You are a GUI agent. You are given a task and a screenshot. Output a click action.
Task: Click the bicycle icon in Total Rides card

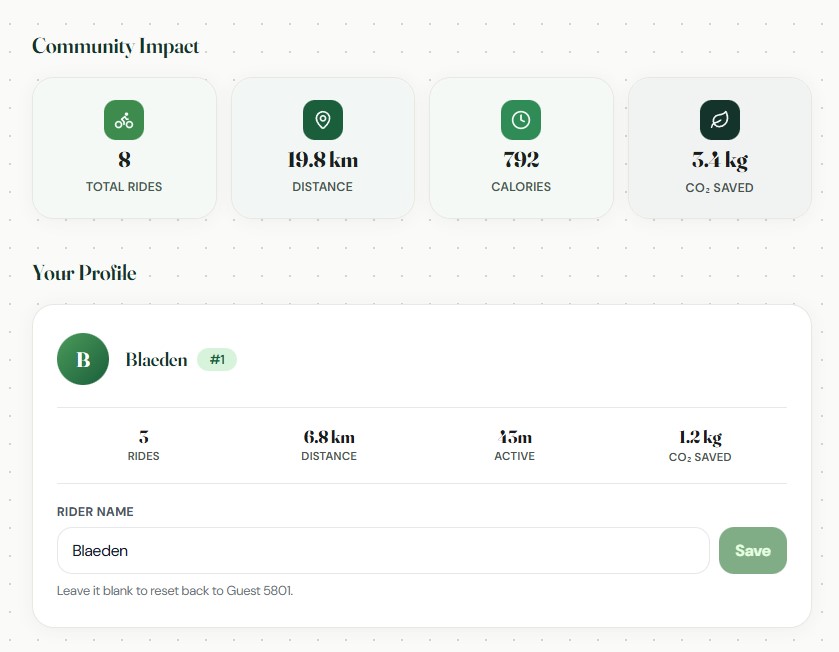coord(124,120)
